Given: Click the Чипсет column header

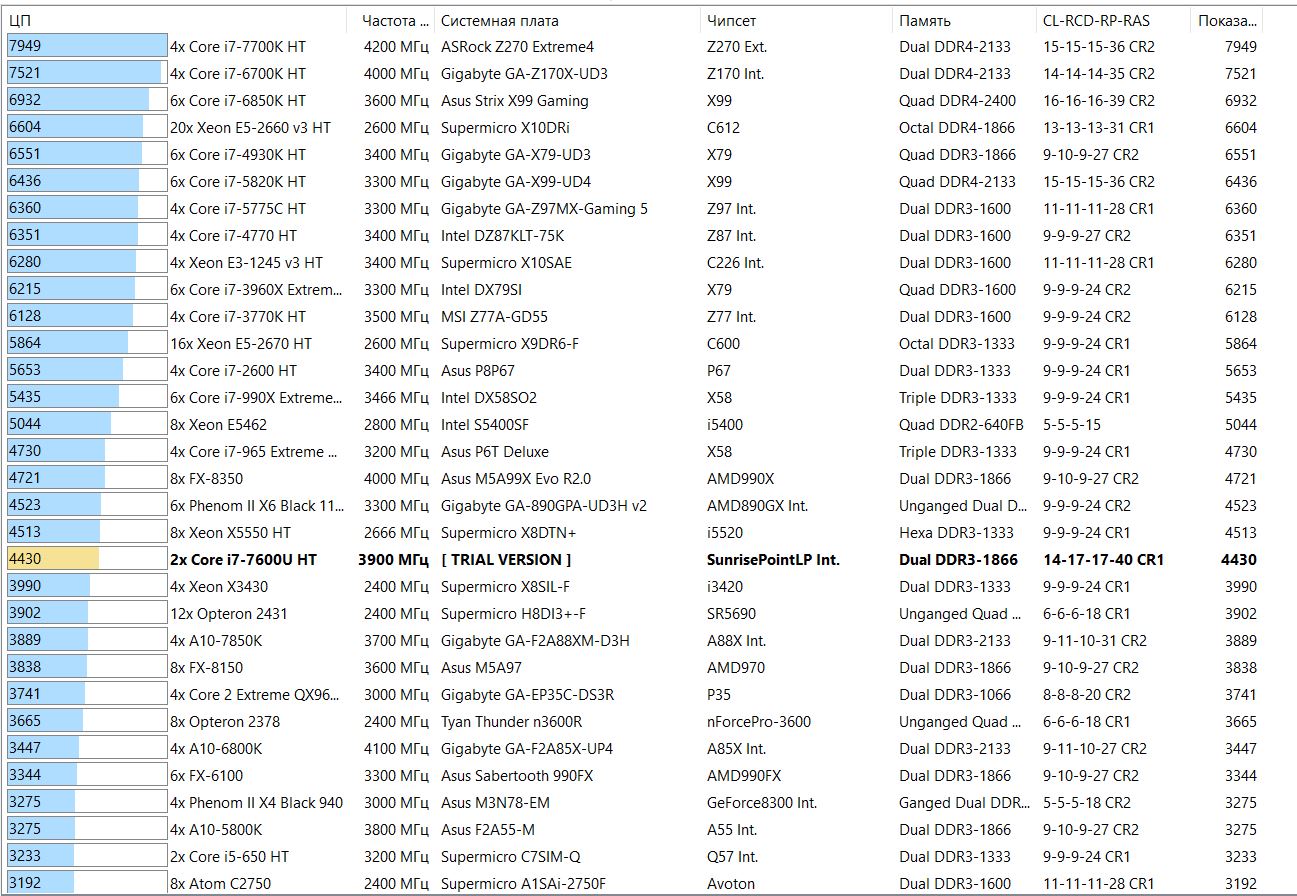Looking at the screenshot, I should pyautogui.click(x=796, y=20).
